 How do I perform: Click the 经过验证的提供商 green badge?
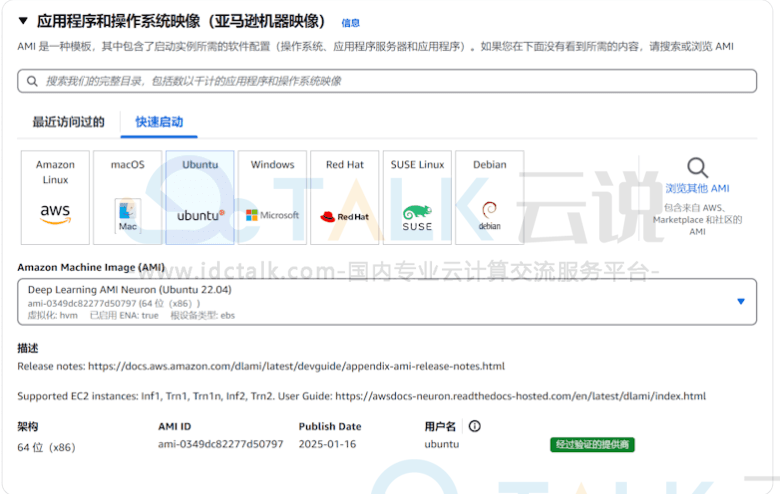tap(592, 444)
